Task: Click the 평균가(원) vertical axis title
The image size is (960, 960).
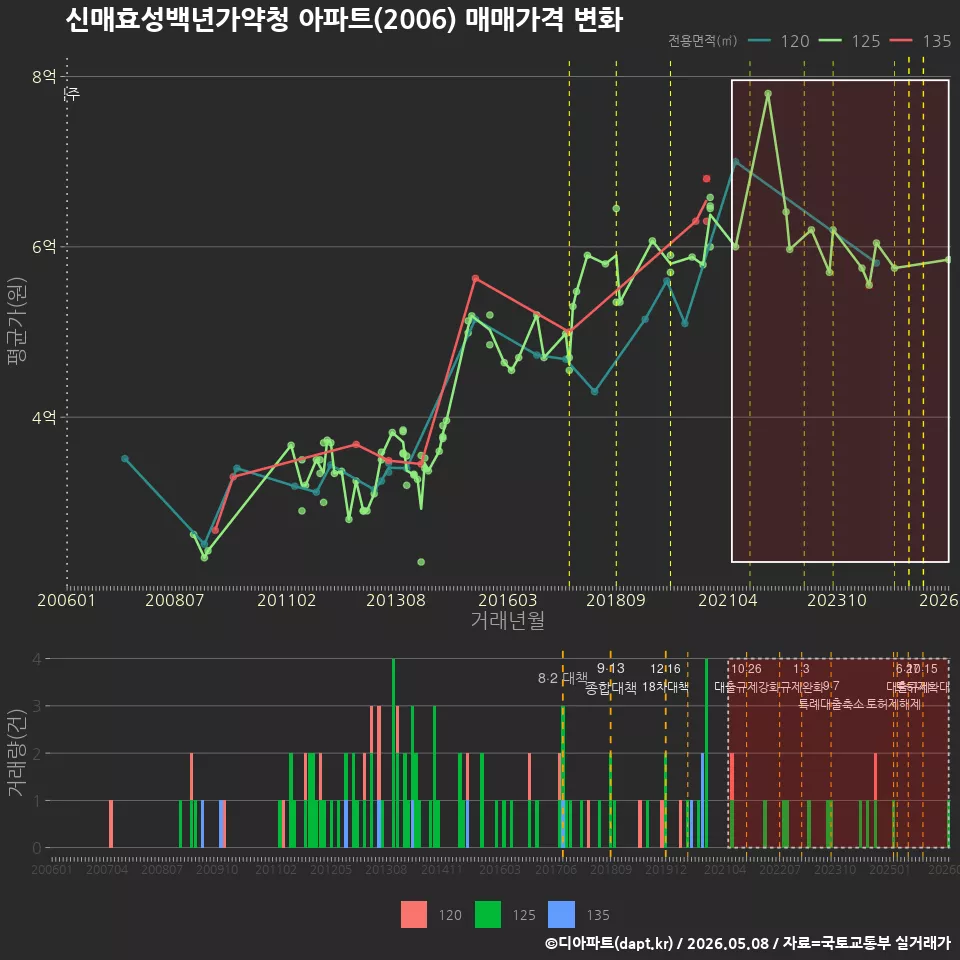Action: [x=17, y=321]
